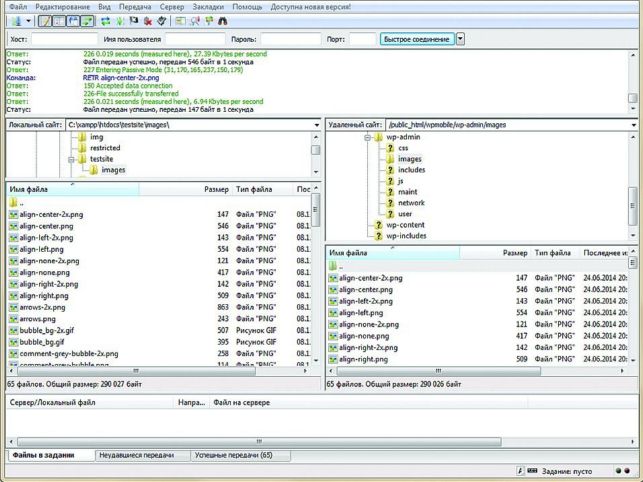Open the Локальный сайт path dropdown
Screen dimensions: 643x482
tap(317, 125)
